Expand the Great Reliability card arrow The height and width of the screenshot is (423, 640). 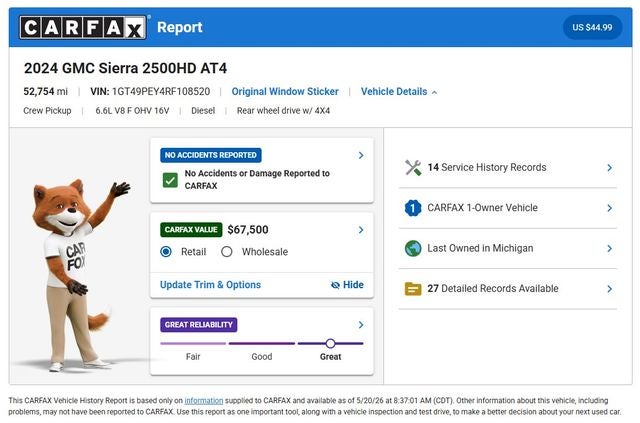pyautogui.click(x=361, y=325)
